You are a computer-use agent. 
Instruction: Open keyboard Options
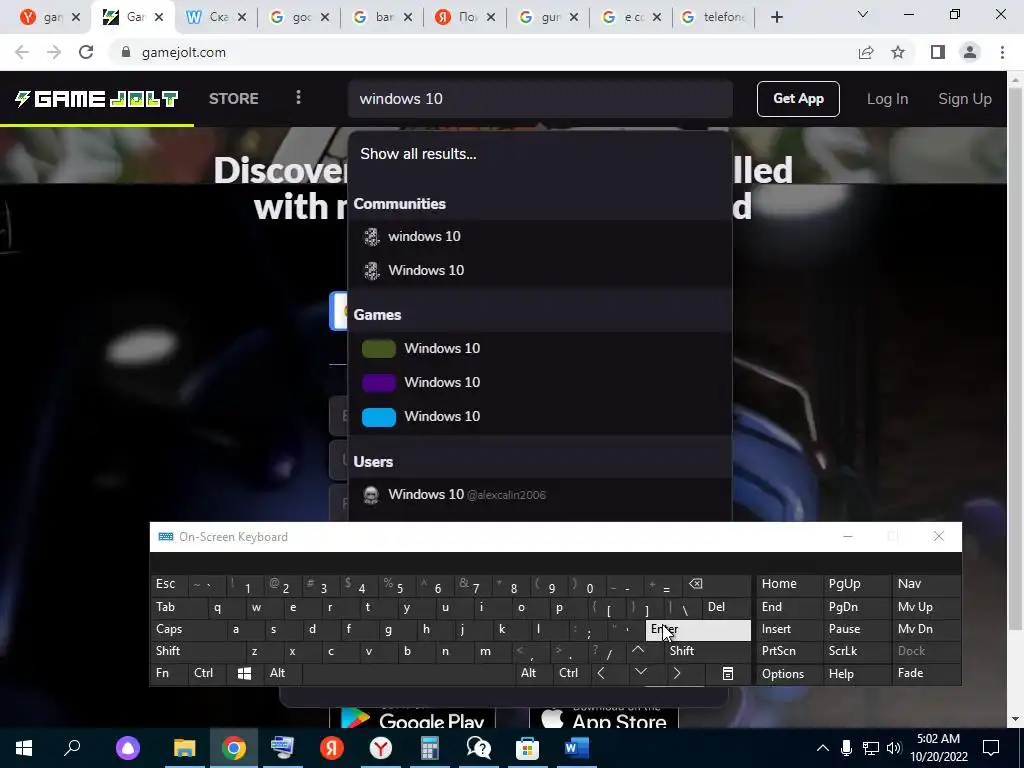[x=790, y=673]
